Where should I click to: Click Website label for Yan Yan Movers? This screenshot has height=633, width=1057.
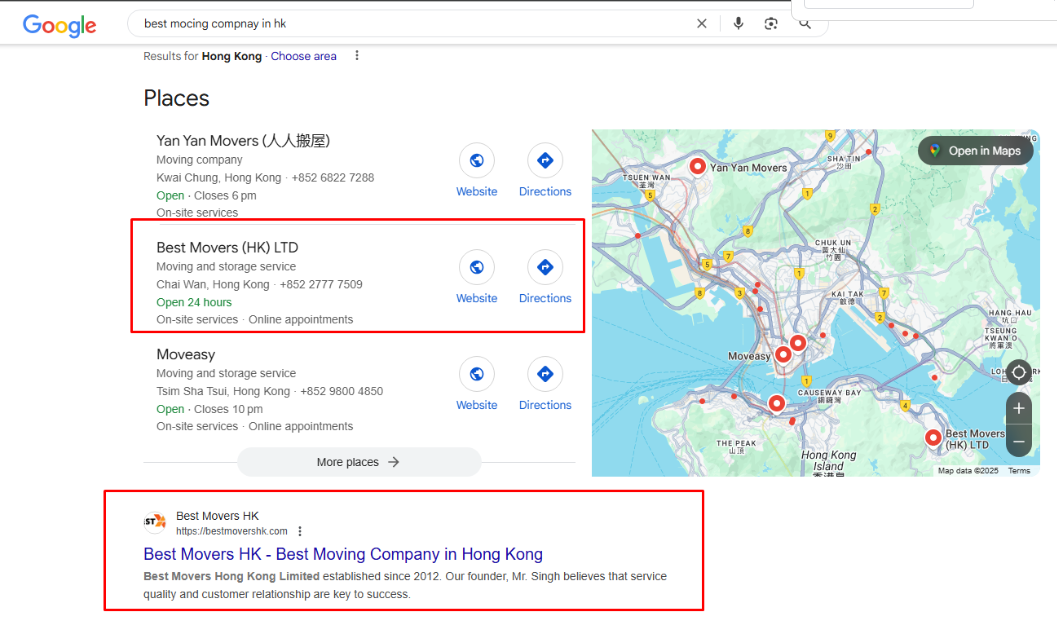pyautogui.click(x=477, y=191)
